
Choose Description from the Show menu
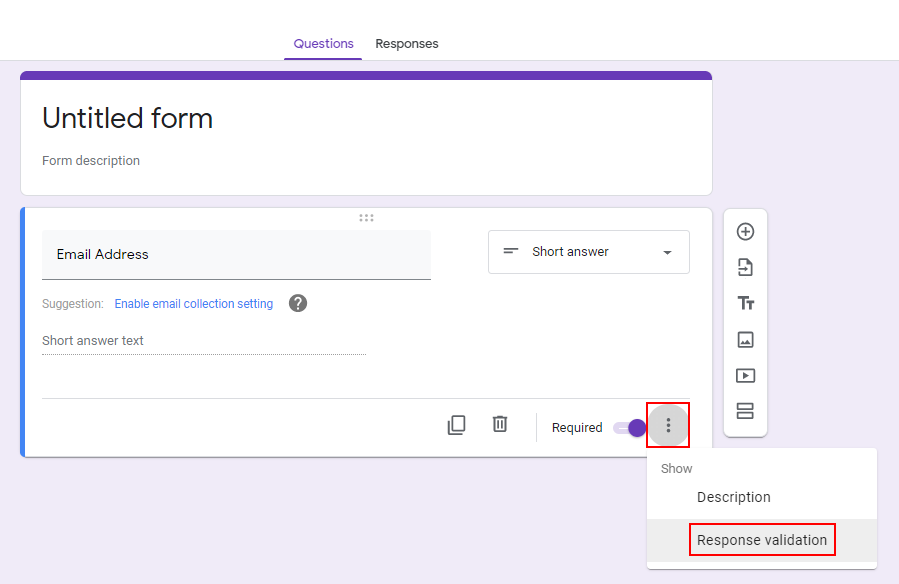click(762, 497)
